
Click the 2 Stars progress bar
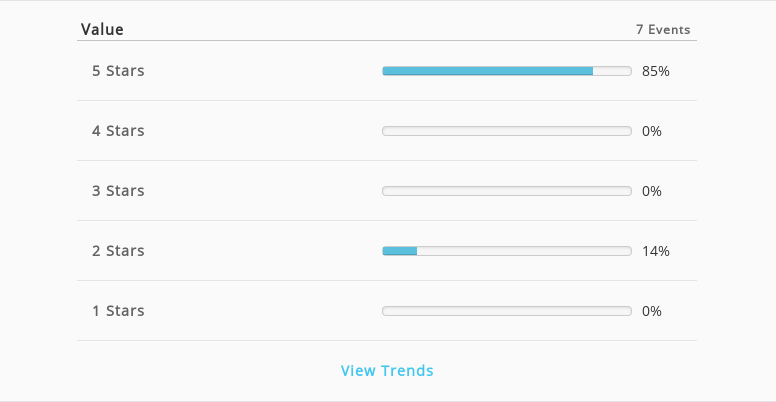(507, 251)
